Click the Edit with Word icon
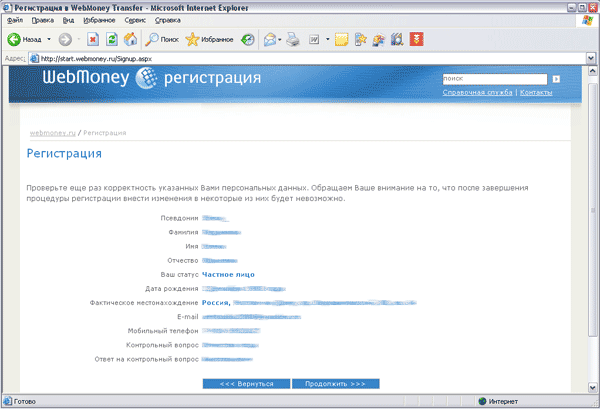The height and width of the screenshot is (409, 600). point(314,39)
